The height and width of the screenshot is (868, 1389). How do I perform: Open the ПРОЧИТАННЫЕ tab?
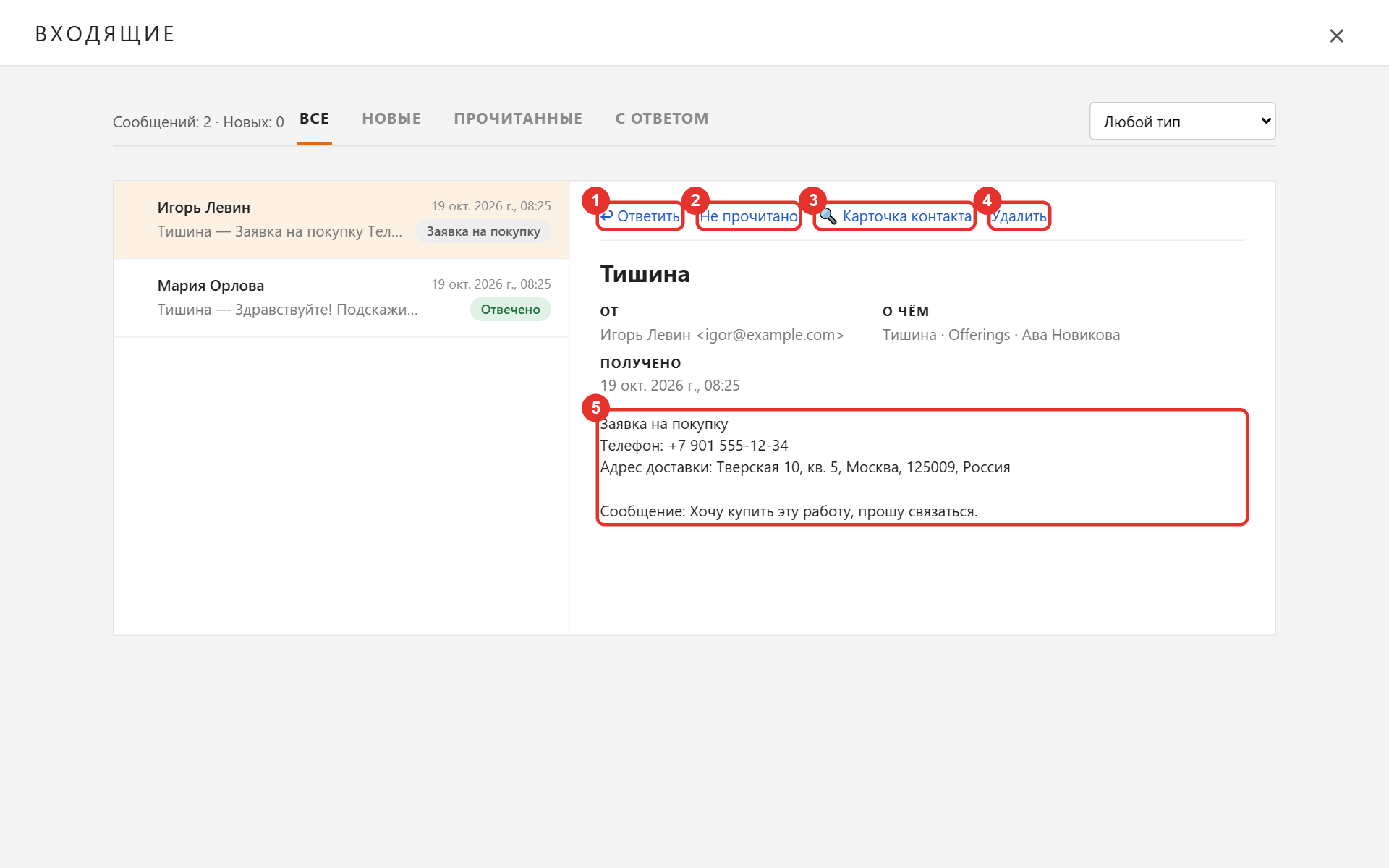click(x=518, y=119)
